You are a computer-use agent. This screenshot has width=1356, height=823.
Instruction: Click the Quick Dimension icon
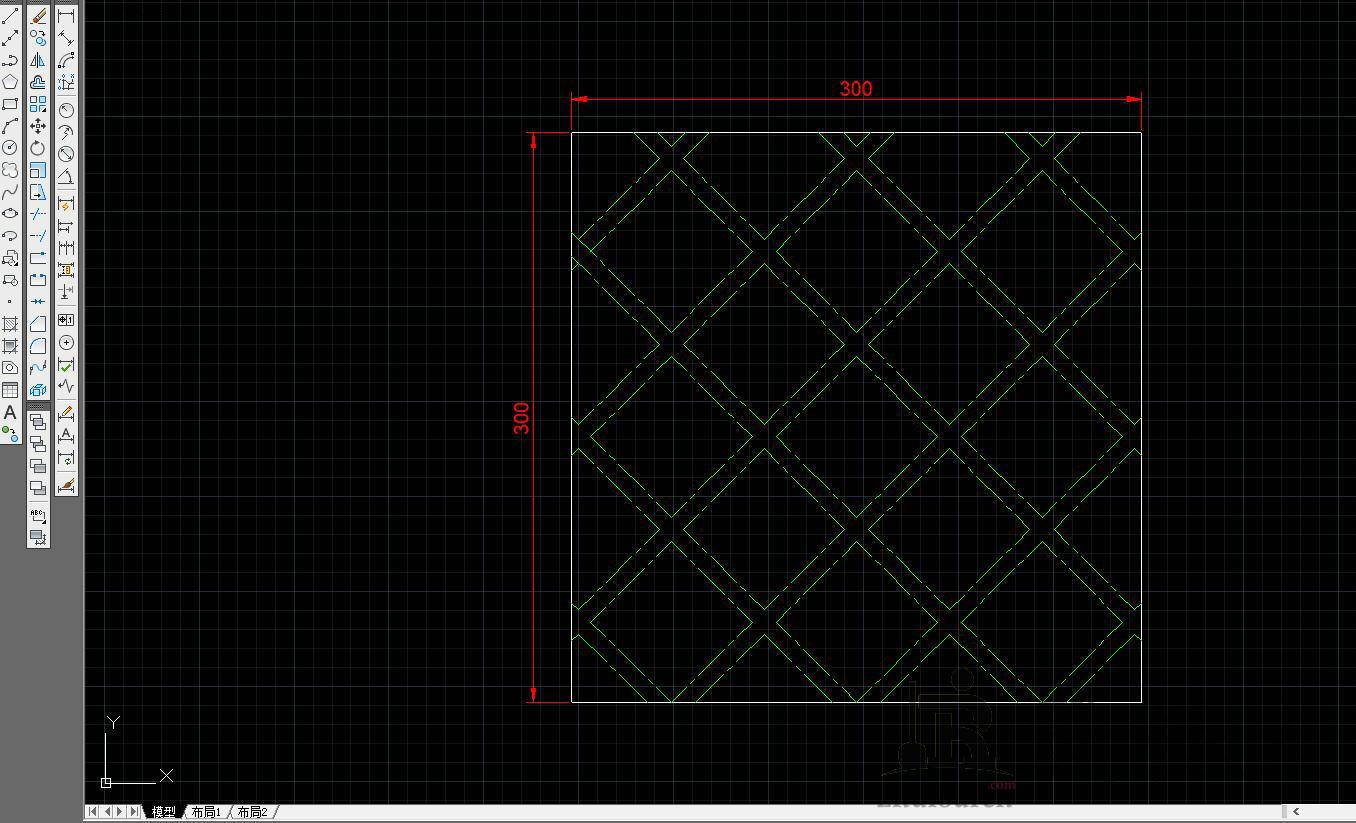pos(66,205)
